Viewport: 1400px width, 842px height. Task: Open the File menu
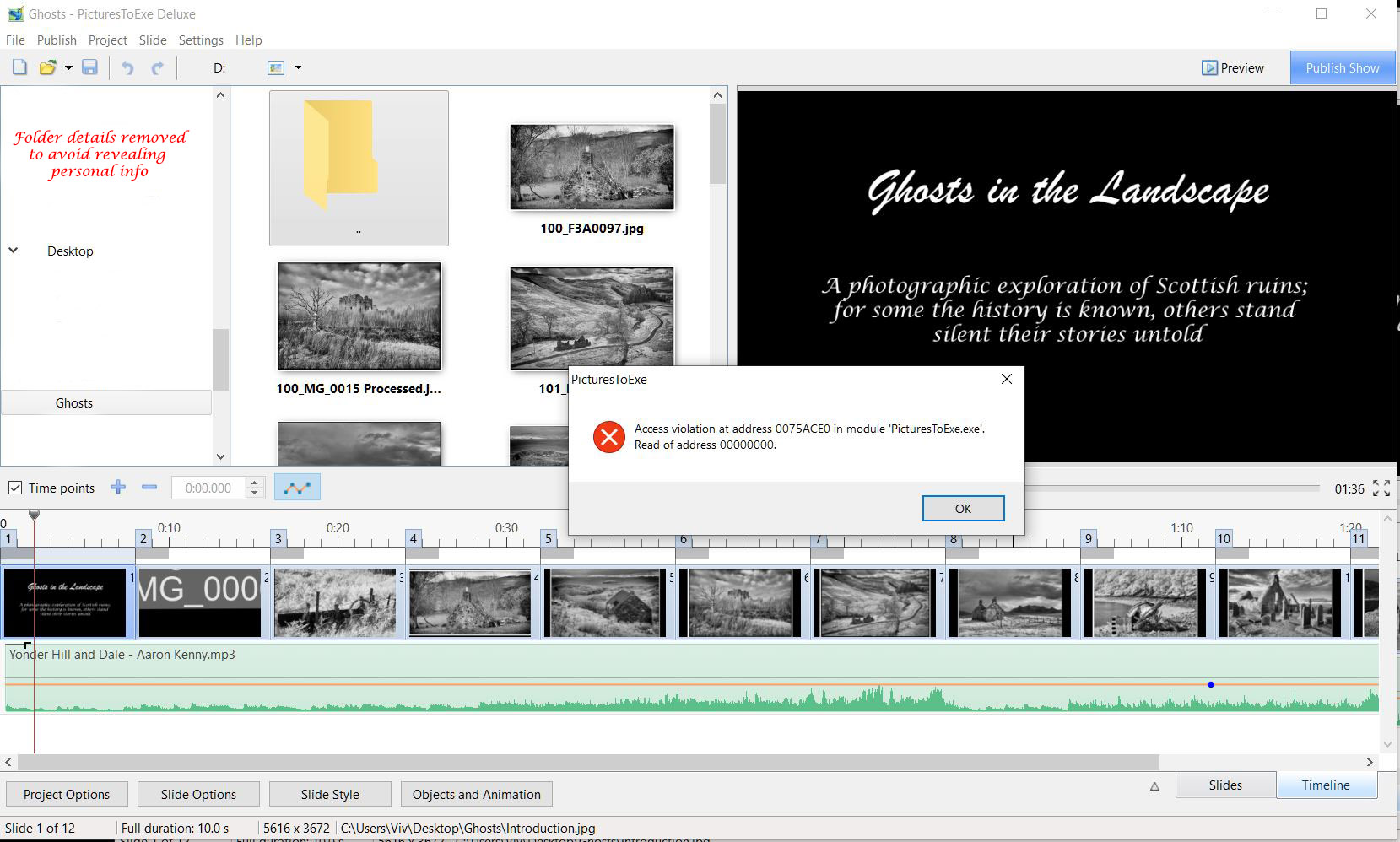15,40
